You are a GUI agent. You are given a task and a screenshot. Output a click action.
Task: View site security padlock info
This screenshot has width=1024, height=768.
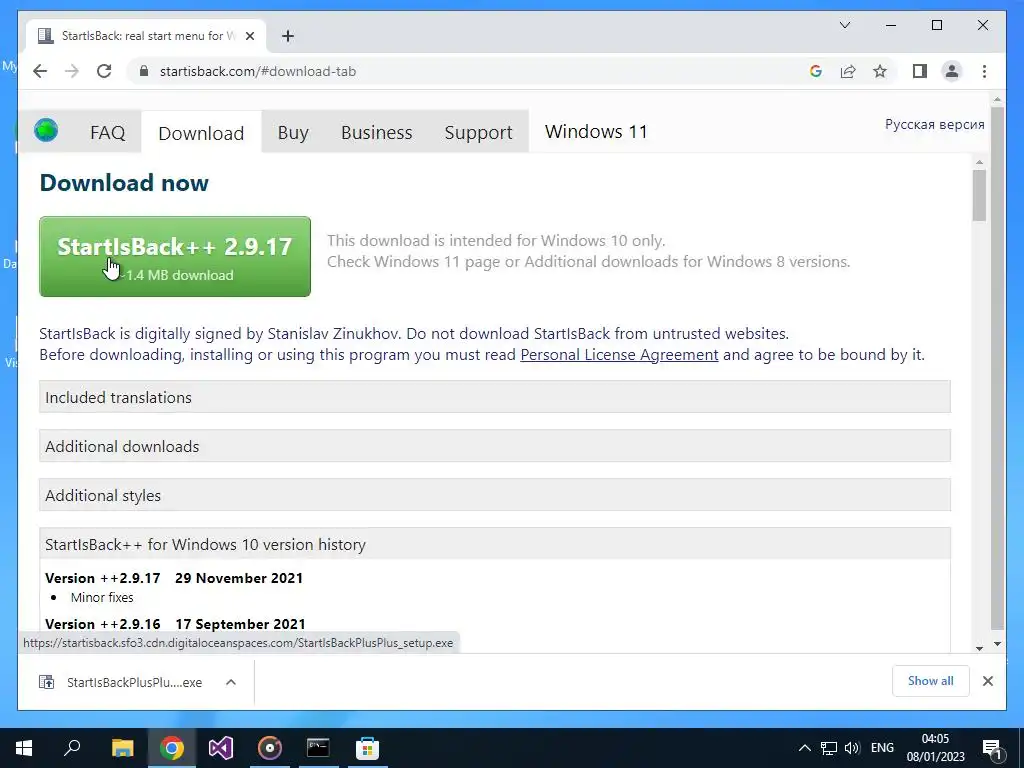click(144, 71)
